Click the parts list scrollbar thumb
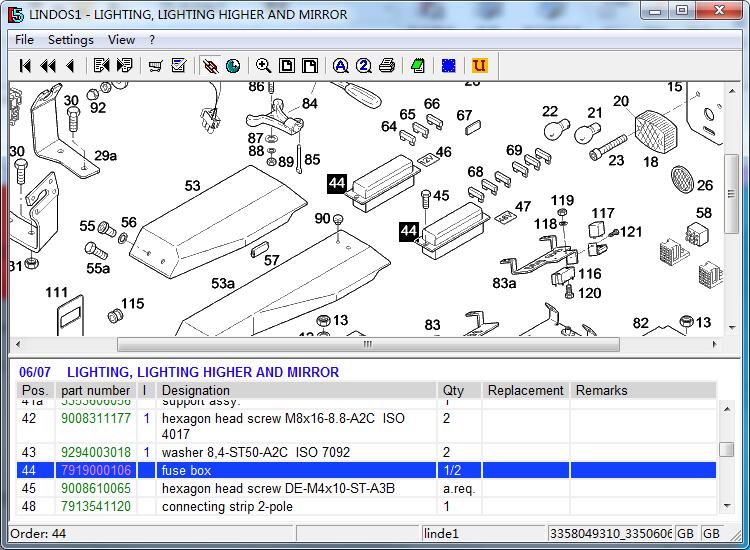This screenshot has width=750, height=550. [727, 450]
